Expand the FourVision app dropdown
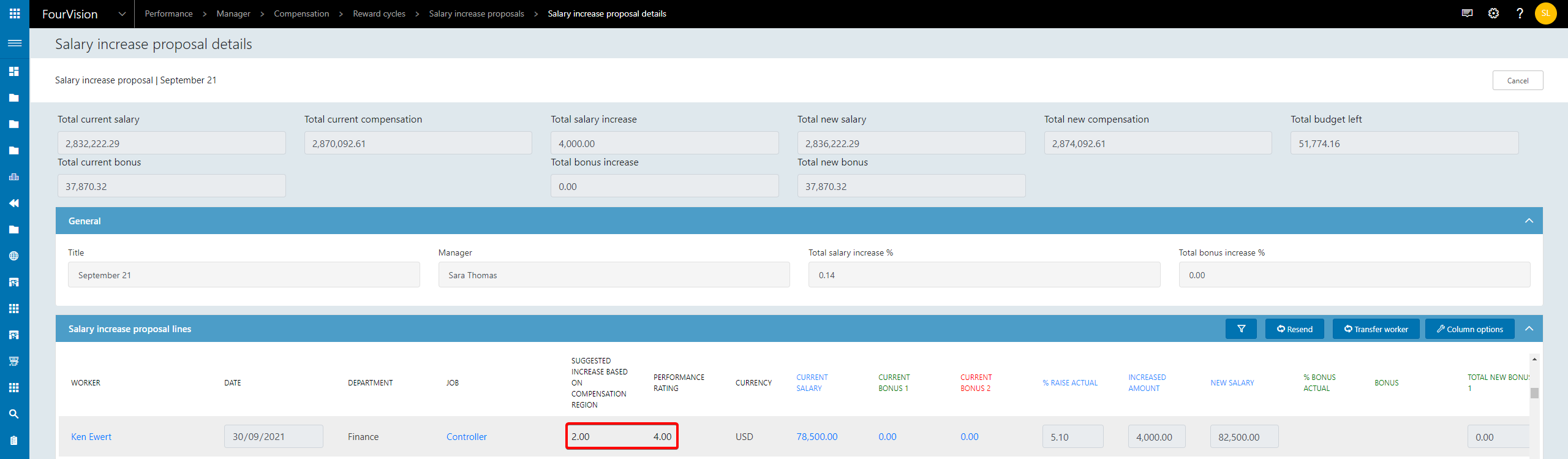This screenshot has width=1568, height=459. 122,14
